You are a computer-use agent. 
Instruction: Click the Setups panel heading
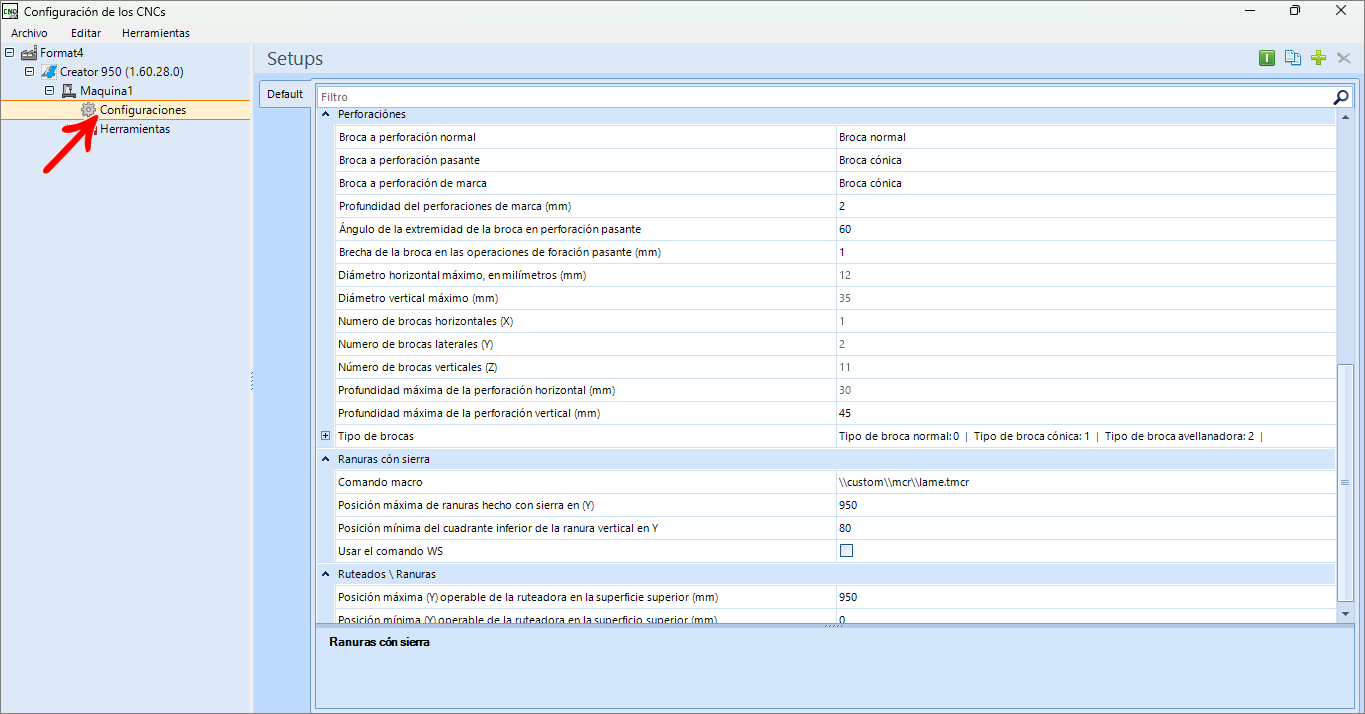click(x=295, y=59)
